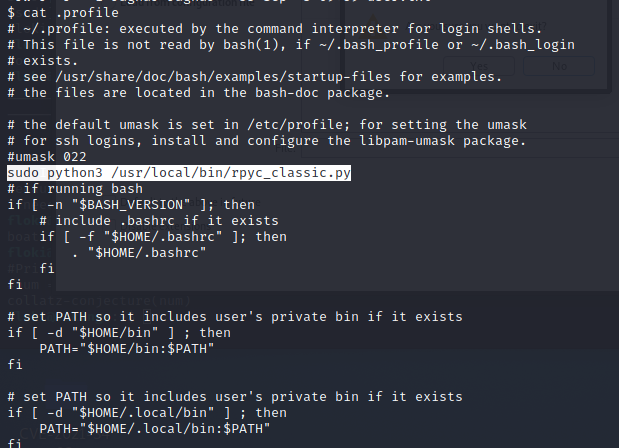Click the '# if running bash' comment
Image resolution: width=619 pixels, height=448 pixels.
[75, 189]
